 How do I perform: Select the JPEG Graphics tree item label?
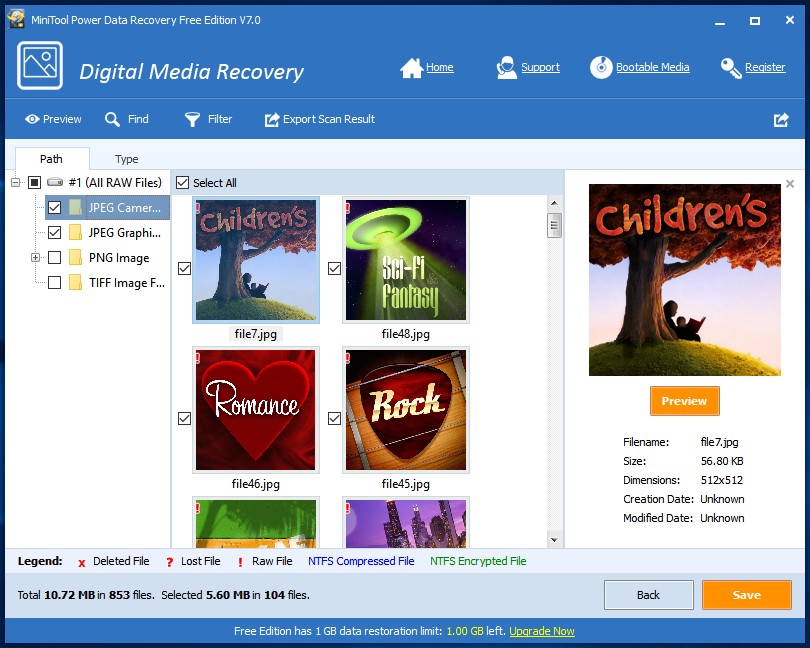(124, 233)
